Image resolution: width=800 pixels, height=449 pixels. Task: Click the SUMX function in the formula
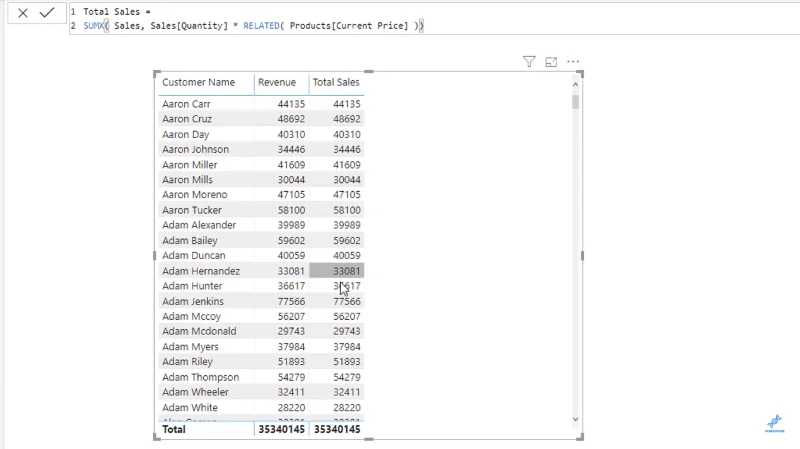93,26
